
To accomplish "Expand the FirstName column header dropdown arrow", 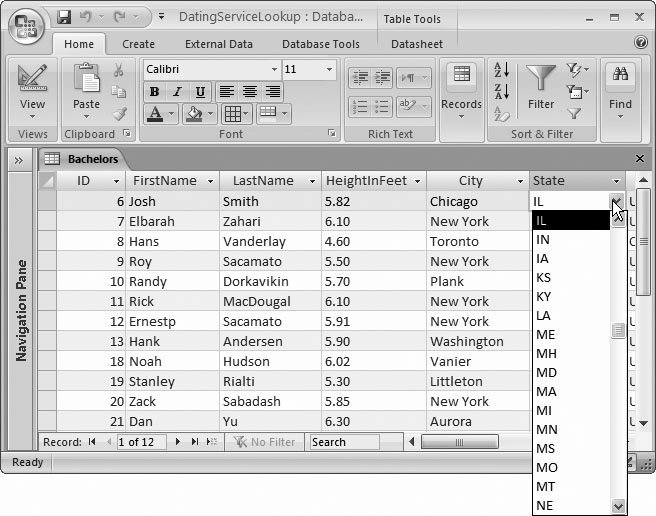I will (210, 181).
